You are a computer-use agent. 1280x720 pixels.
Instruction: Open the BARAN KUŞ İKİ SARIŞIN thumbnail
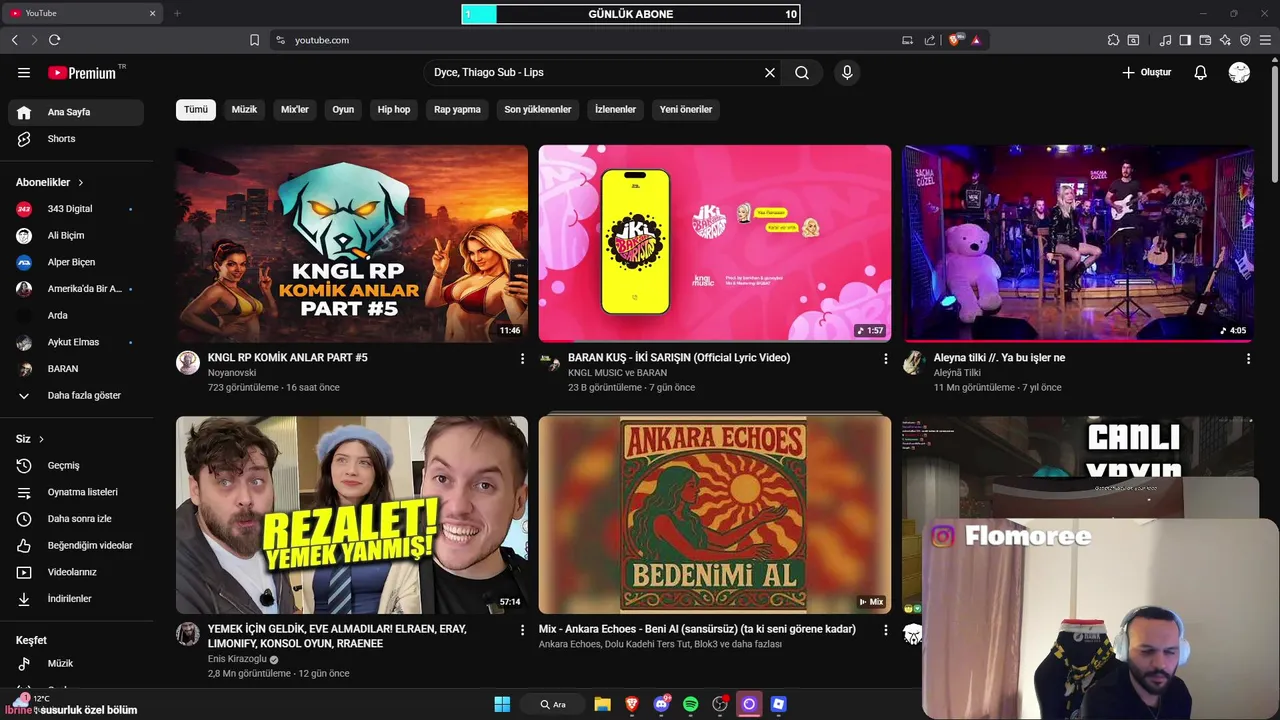pyautogui.click(x=715, y=244)
